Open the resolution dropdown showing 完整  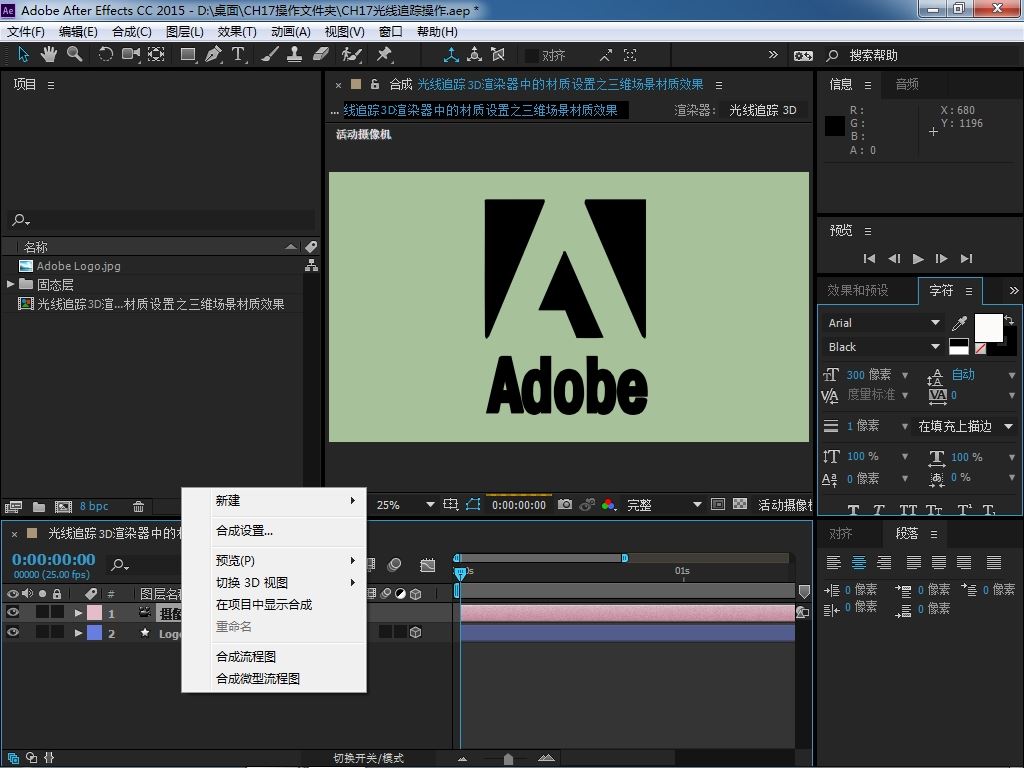pos(664,505)
